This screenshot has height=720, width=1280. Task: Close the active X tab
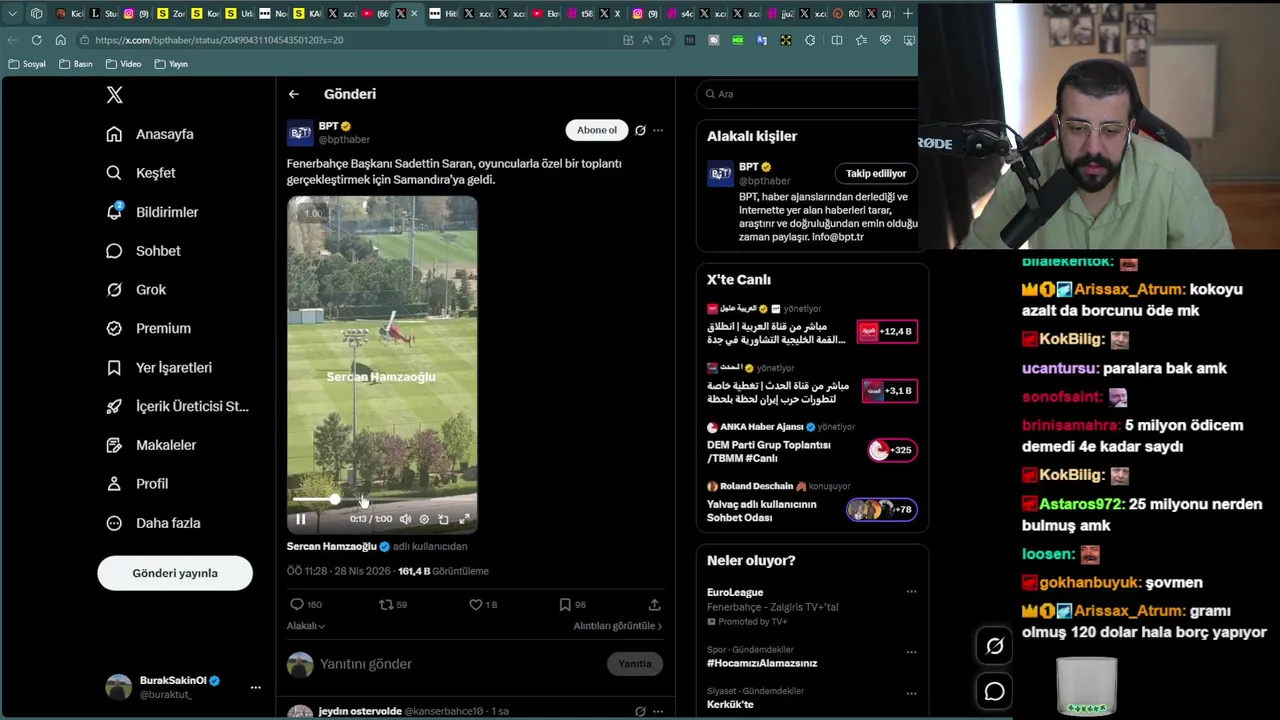point(415,14)
